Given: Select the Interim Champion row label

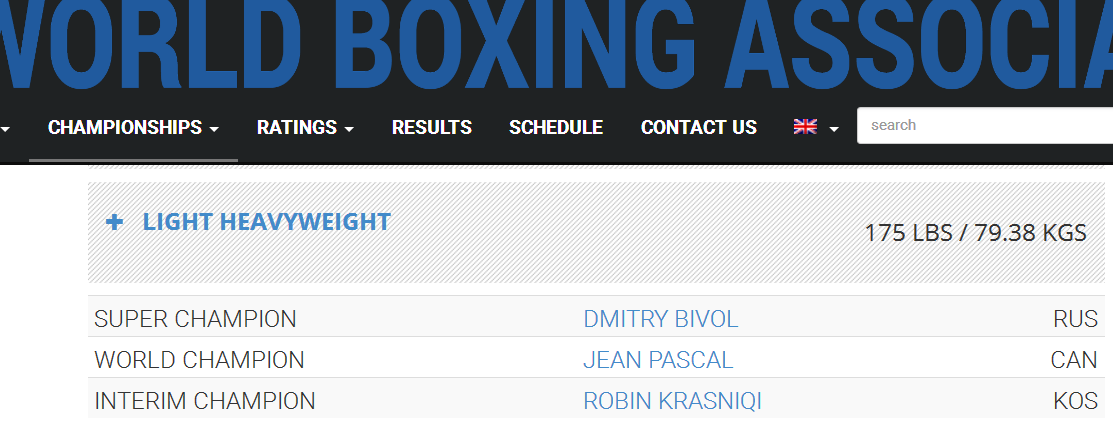Looking at the screenshot, I should [x=204, y=401].
